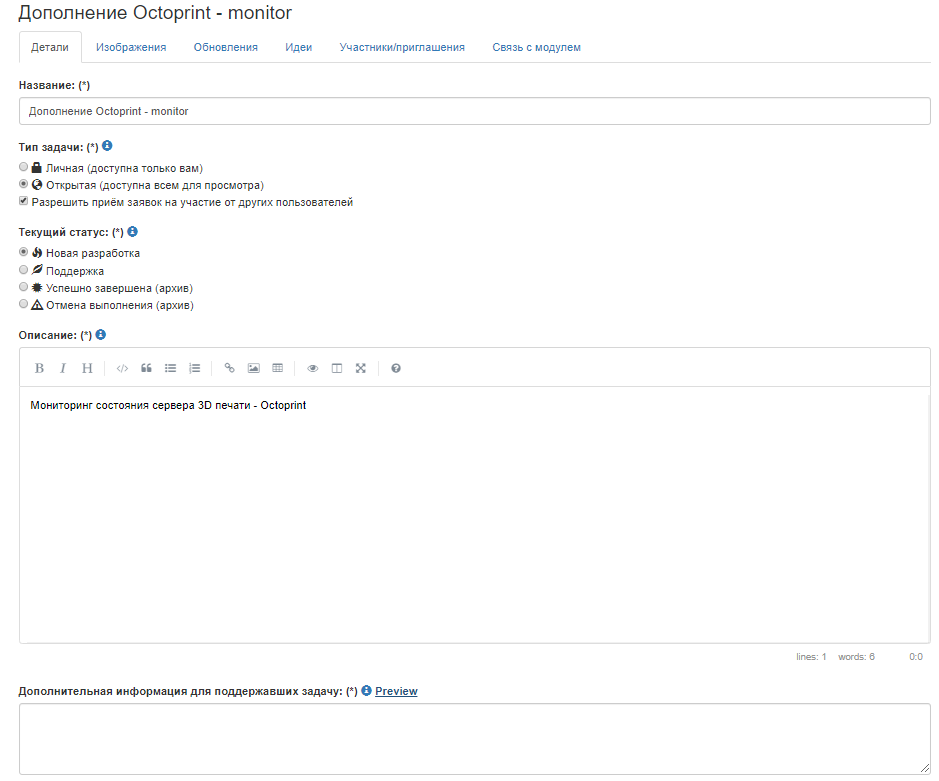Select Поддержка status radio
The height and width of the screenshot is (781, 939).
23,270
